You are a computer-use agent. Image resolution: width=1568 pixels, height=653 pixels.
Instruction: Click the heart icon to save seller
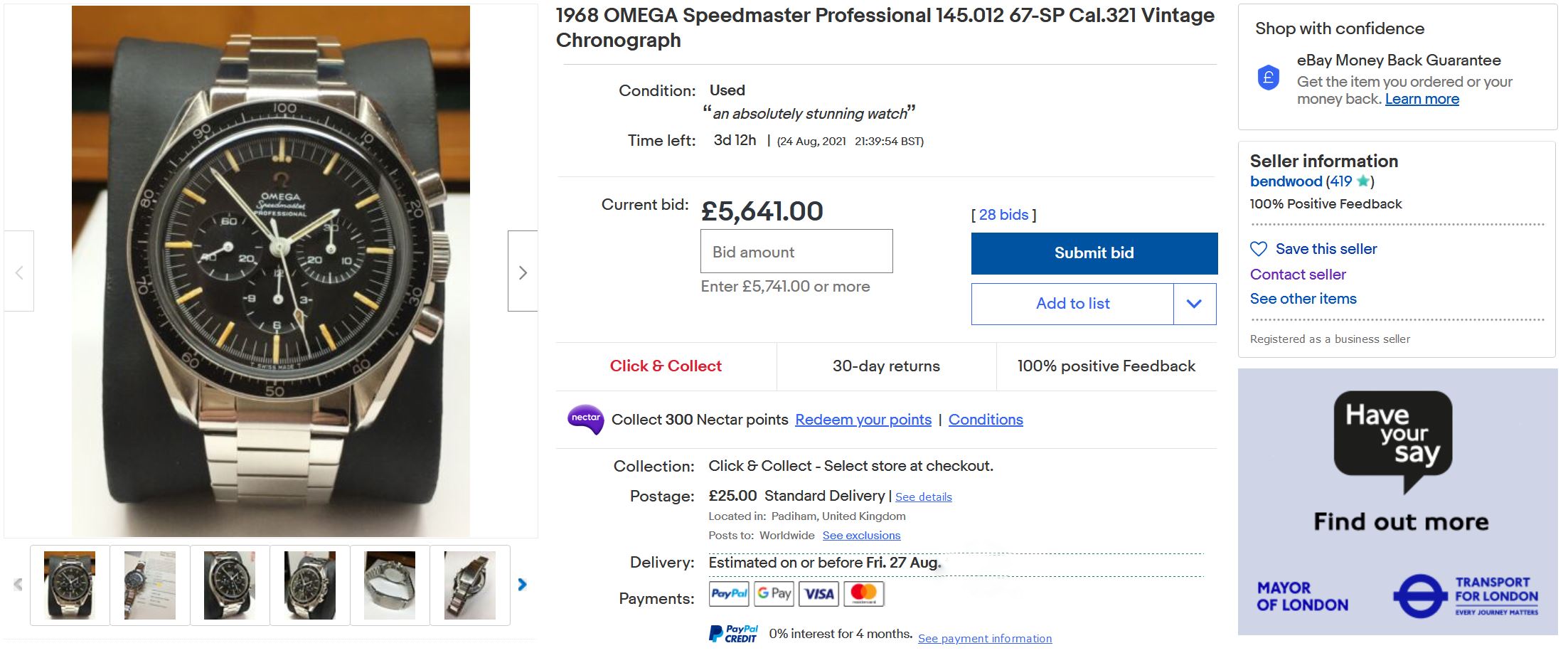(1259, 249)
